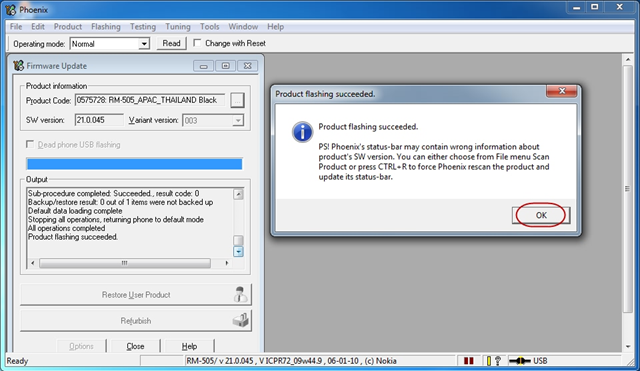Close the Firmware Update subwindow
The width and height of the screenshot is (640, 371).
pos(247,66)
